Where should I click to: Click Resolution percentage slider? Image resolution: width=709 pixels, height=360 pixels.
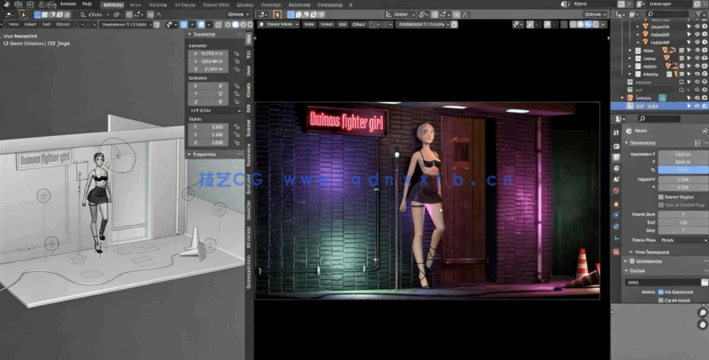click(683, 170)
